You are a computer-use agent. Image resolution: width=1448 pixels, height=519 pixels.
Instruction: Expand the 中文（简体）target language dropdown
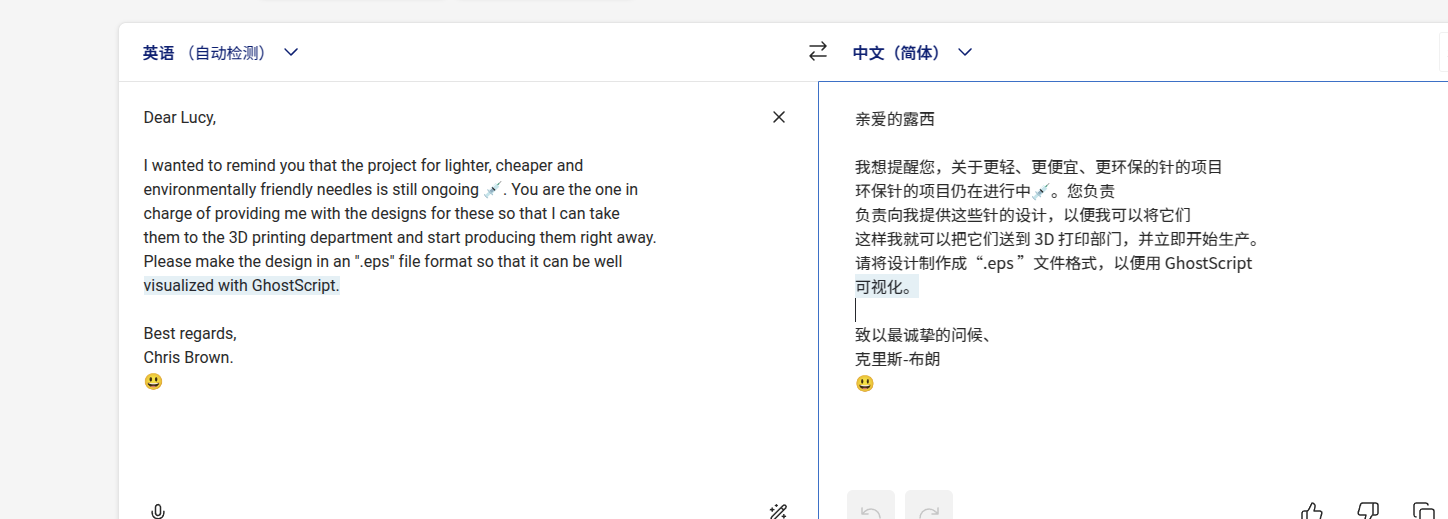tap(912, 52)
